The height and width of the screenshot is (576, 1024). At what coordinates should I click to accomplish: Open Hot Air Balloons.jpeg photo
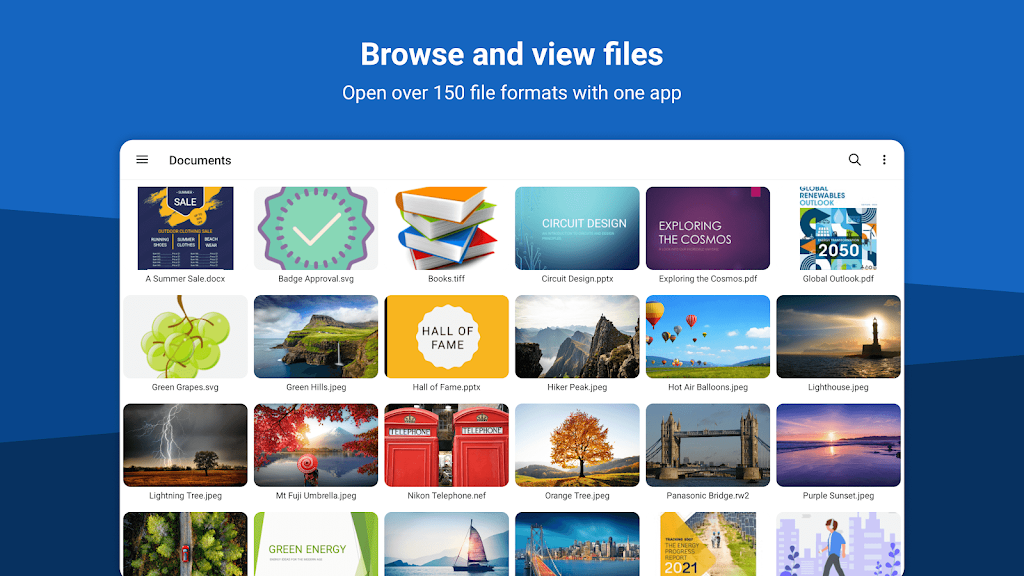coord(708,337)
